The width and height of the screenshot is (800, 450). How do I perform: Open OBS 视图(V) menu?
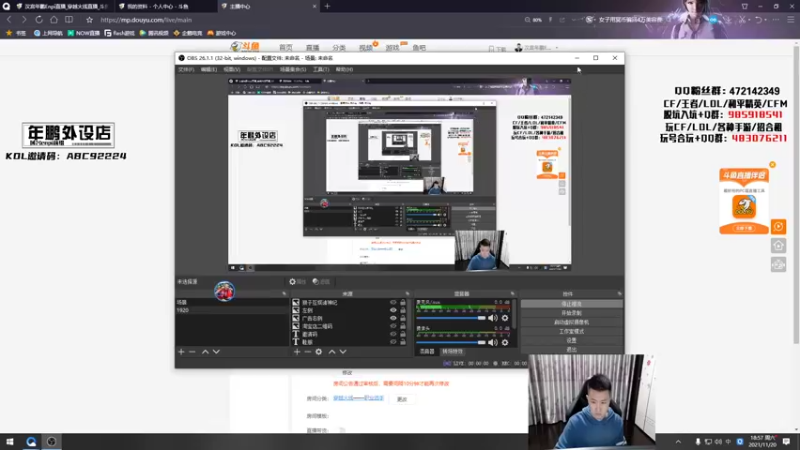[232, 69]
